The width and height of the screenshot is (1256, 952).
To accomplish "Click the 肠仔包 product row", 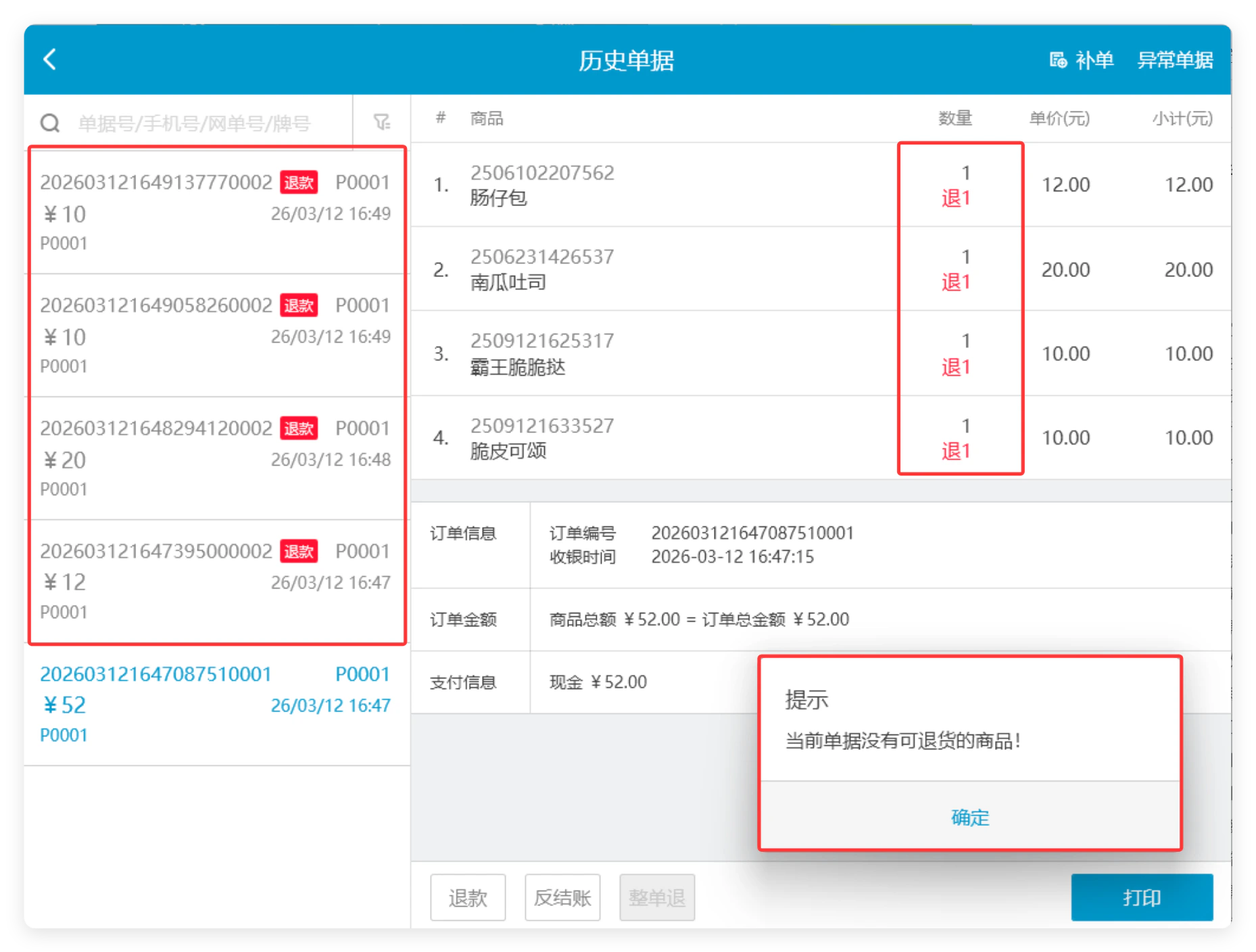I will pyautogui.click(x=821, y=184).
